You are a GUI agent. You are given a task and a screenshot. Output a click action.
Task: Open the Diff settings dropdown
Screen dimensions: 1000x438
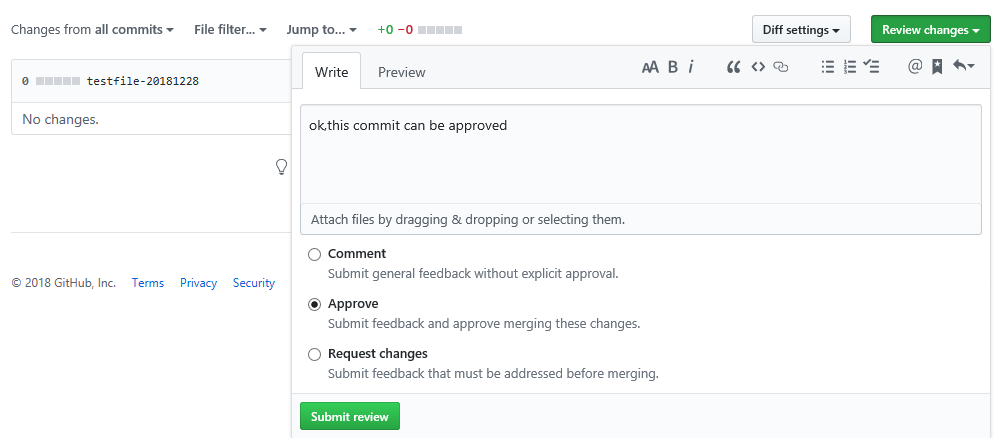point(801,30)
